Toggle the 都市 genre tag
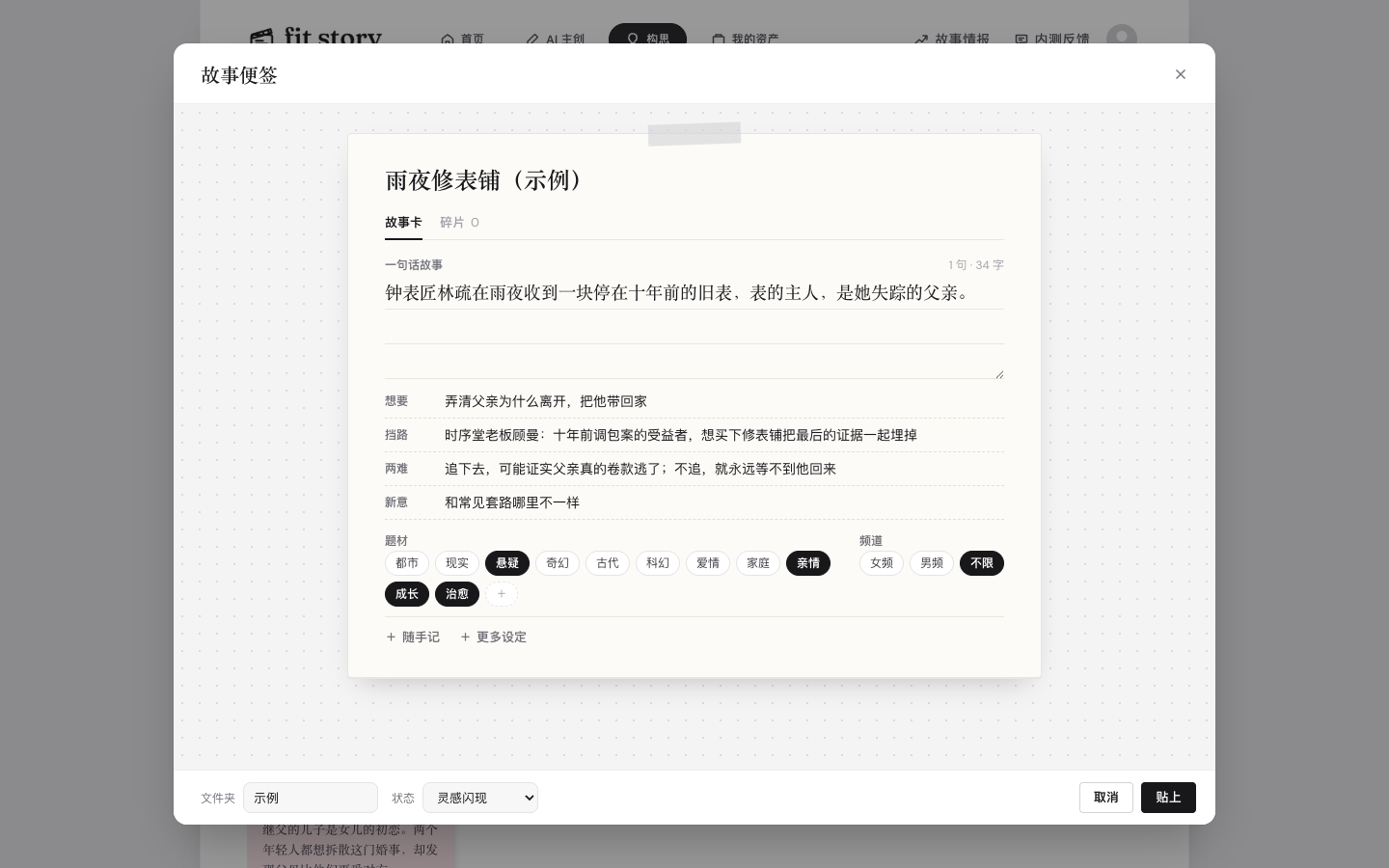Viewport: 1389px width, 868px height. click(407, 563)
